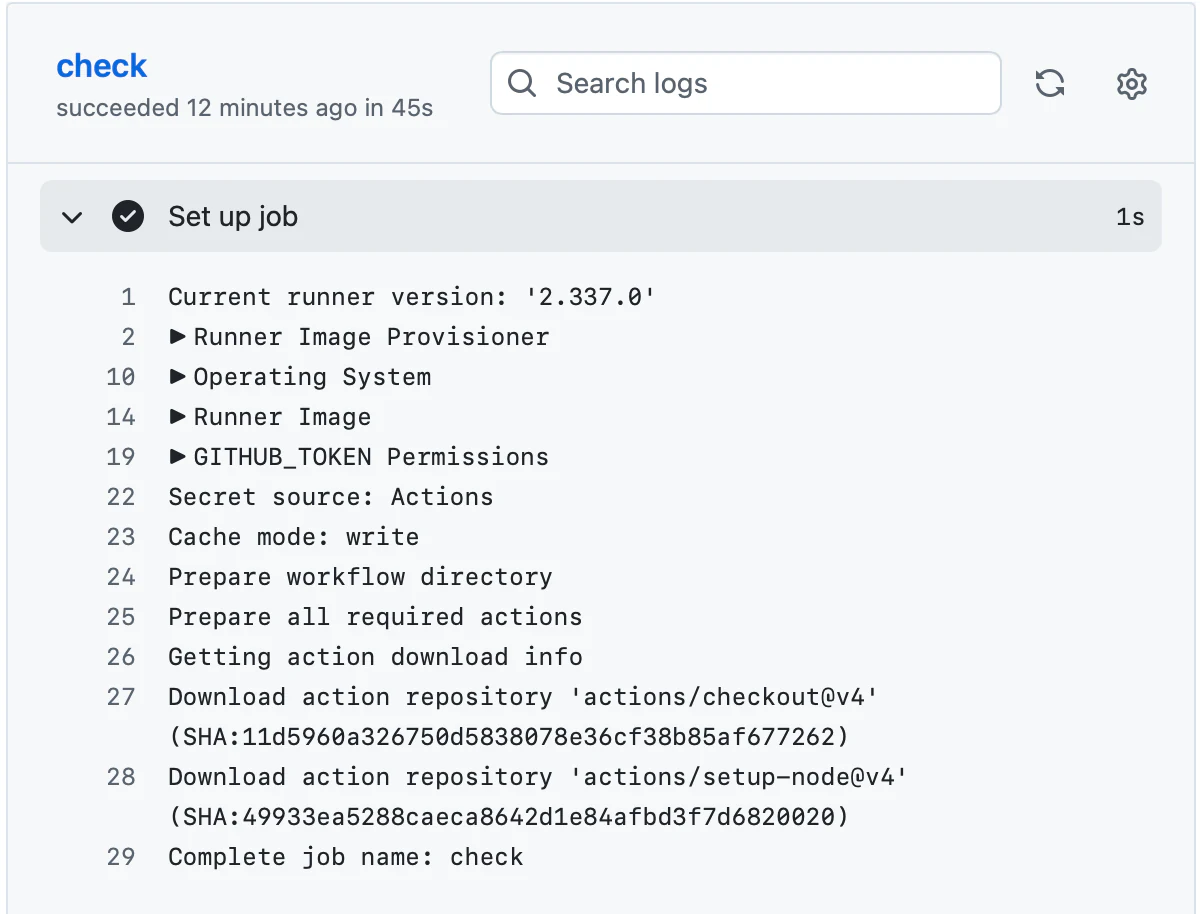Select line number 23 link

click(120, 537)
